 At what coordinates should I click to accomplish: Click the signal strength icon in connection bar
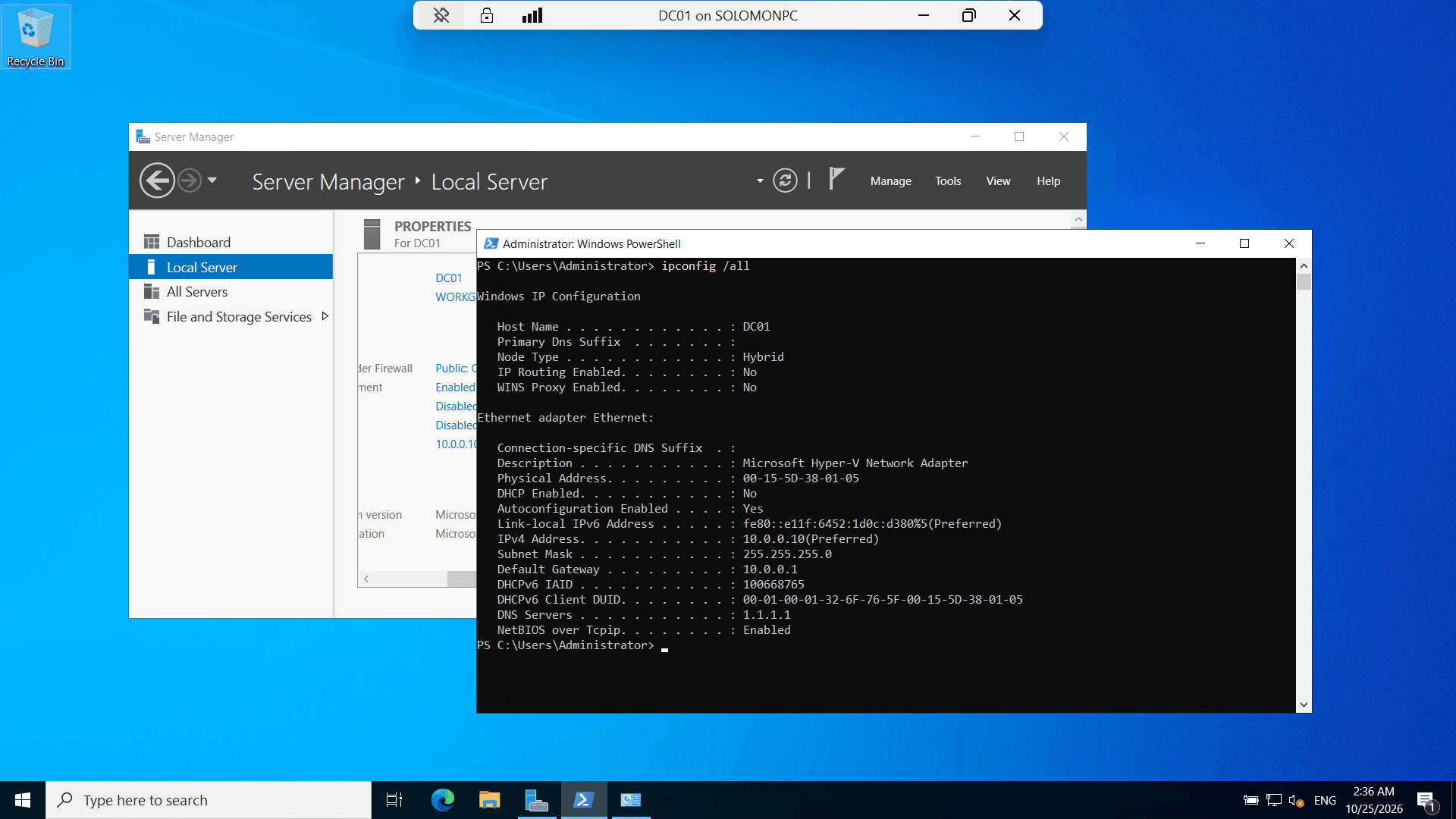532,15
